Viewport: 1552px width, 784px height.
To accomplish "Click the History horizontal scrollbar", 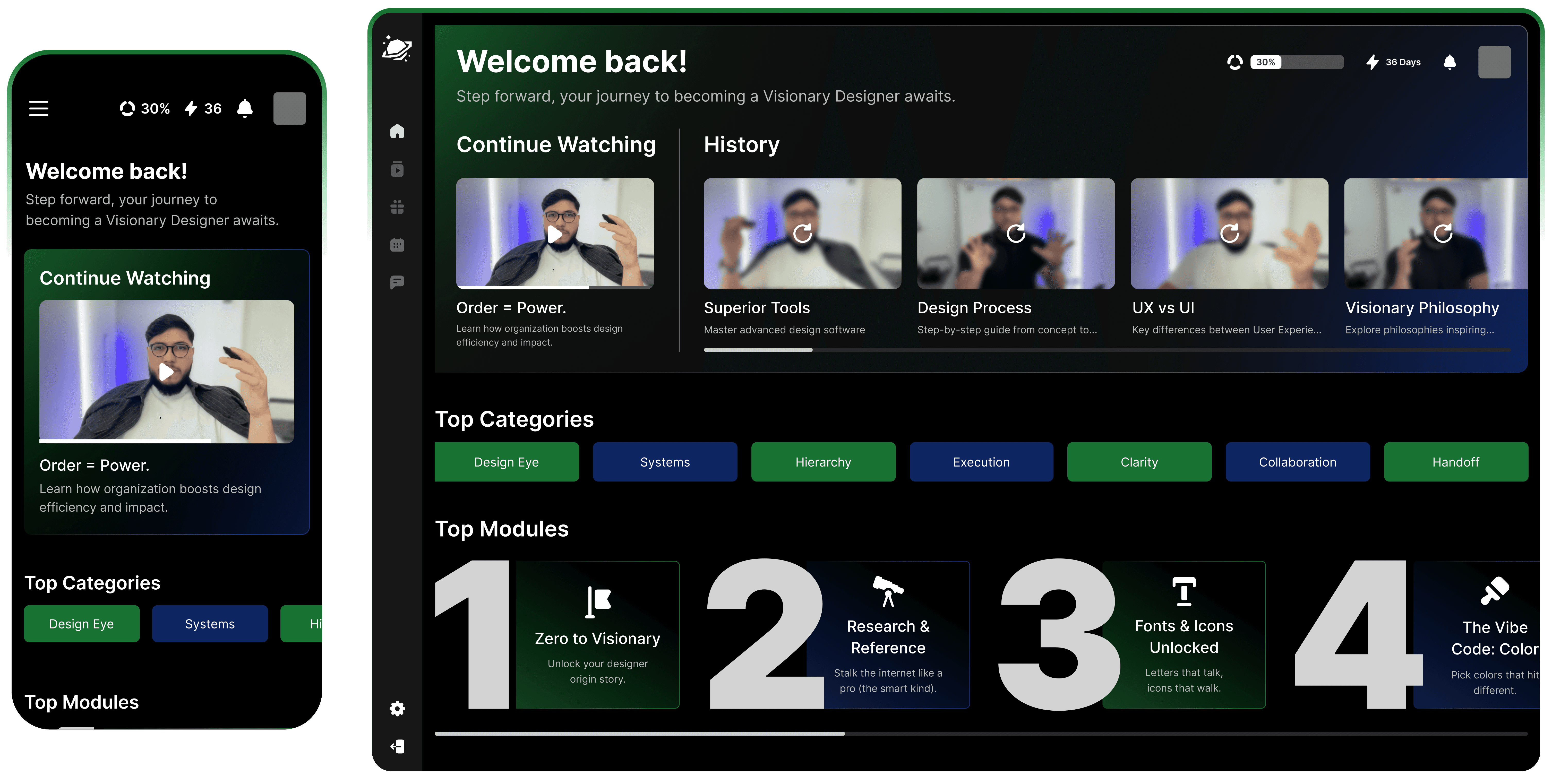I will [x=1107, y=349].
